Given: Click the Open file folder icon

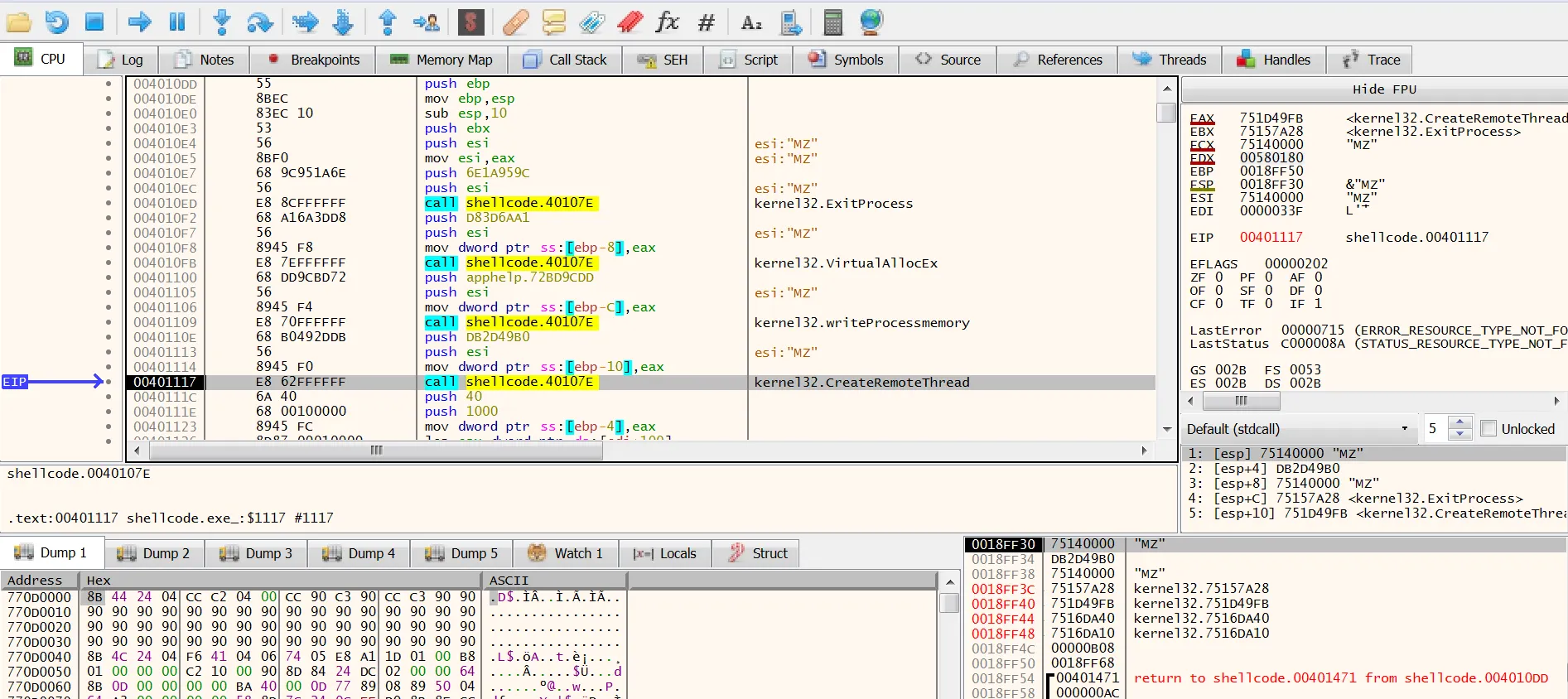Looking at the screenshot, I should (x=18, y=22).
